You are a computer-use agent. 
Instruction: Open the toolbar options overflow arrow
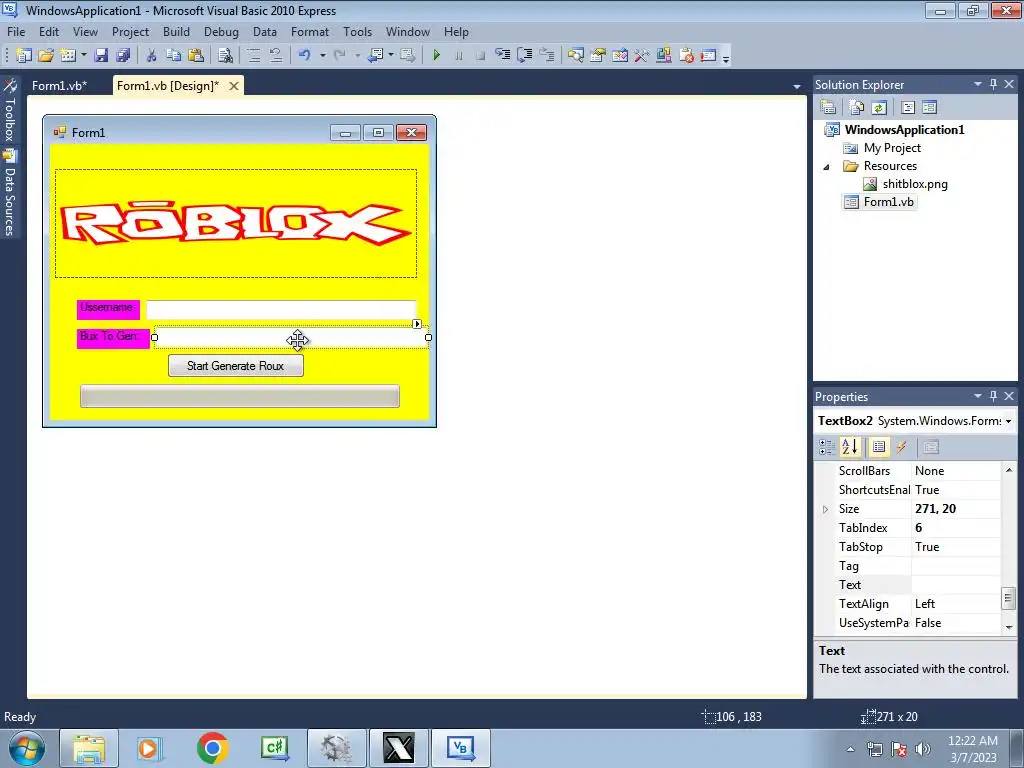726,58
